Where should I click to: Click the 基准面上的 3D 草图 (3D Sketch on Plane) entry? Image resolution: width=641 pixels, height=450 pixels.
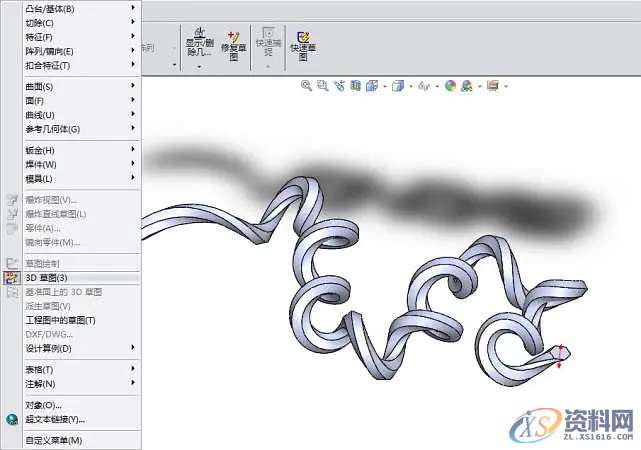(x=81, y=292)
